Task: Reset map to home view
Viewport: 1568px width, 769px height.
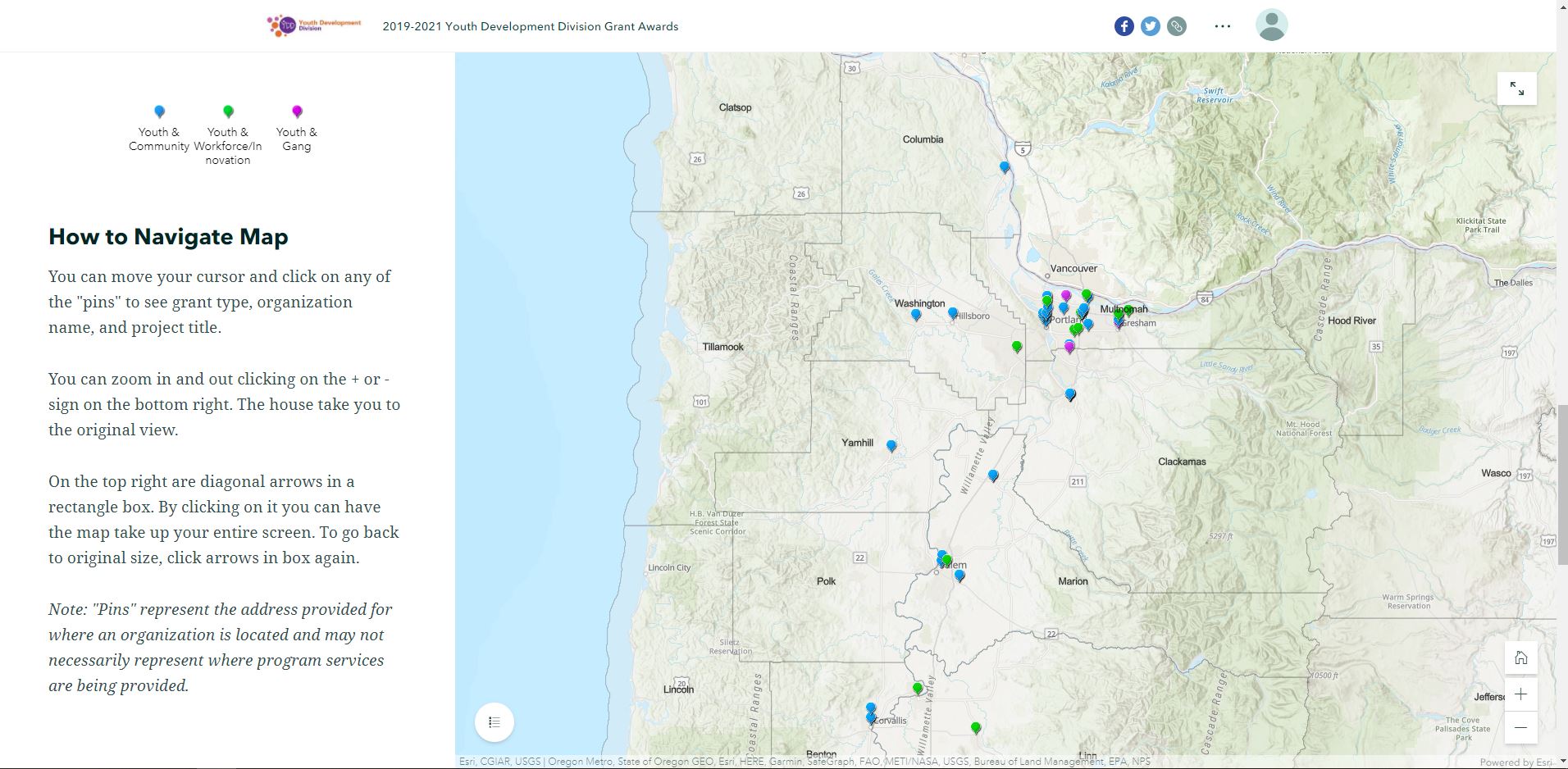Action: (x=1520, y=658)
